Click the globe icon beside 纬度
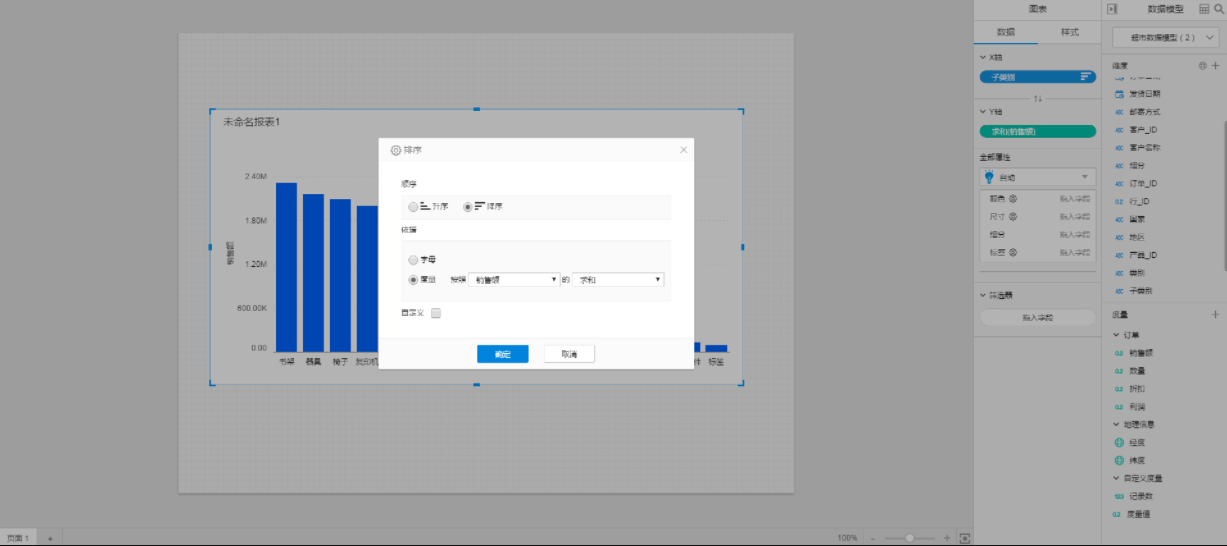The image size is (1227, 546). 1119,460
